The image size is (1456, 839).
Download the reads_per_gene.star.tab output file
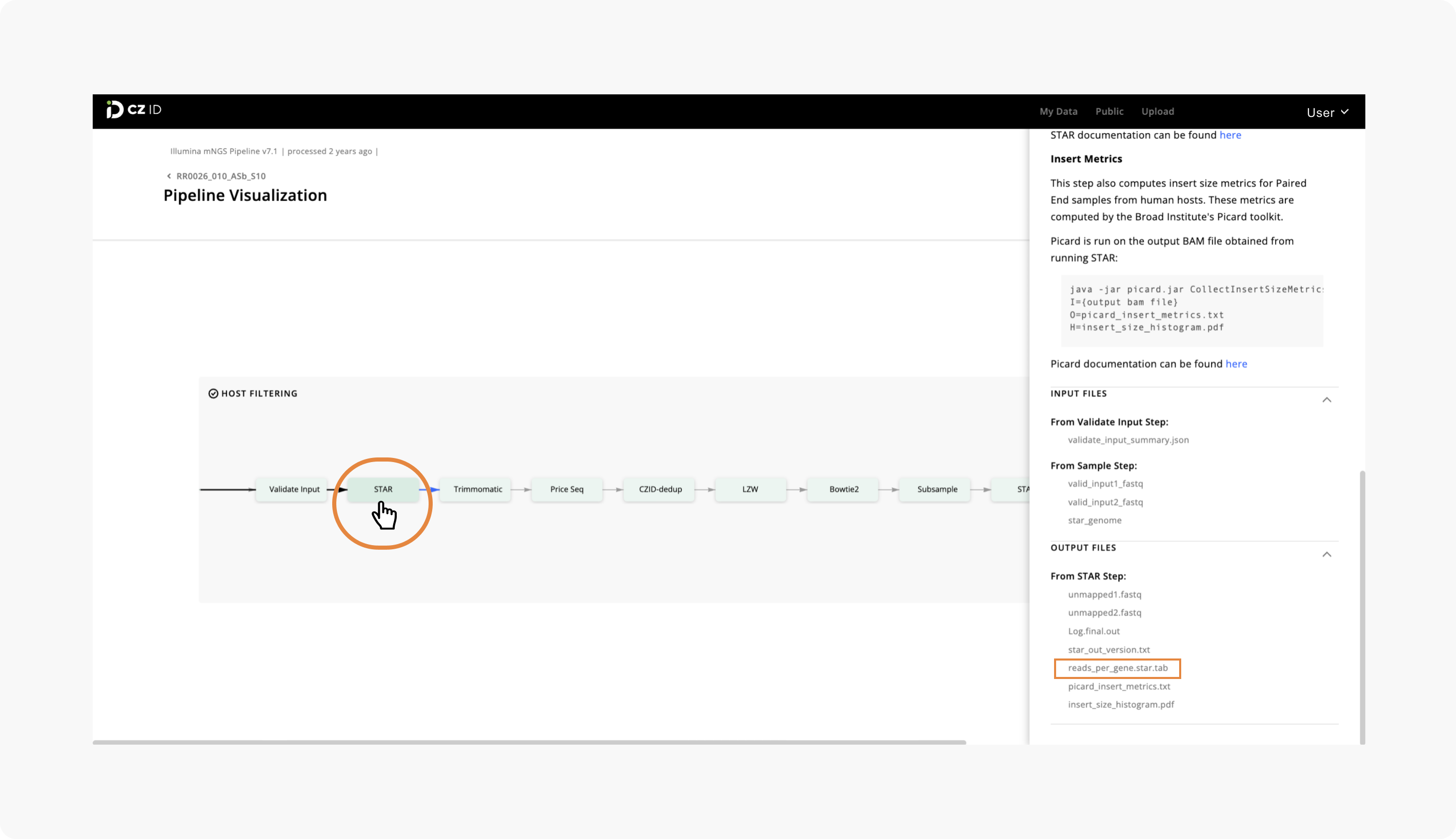(1117, 668)
